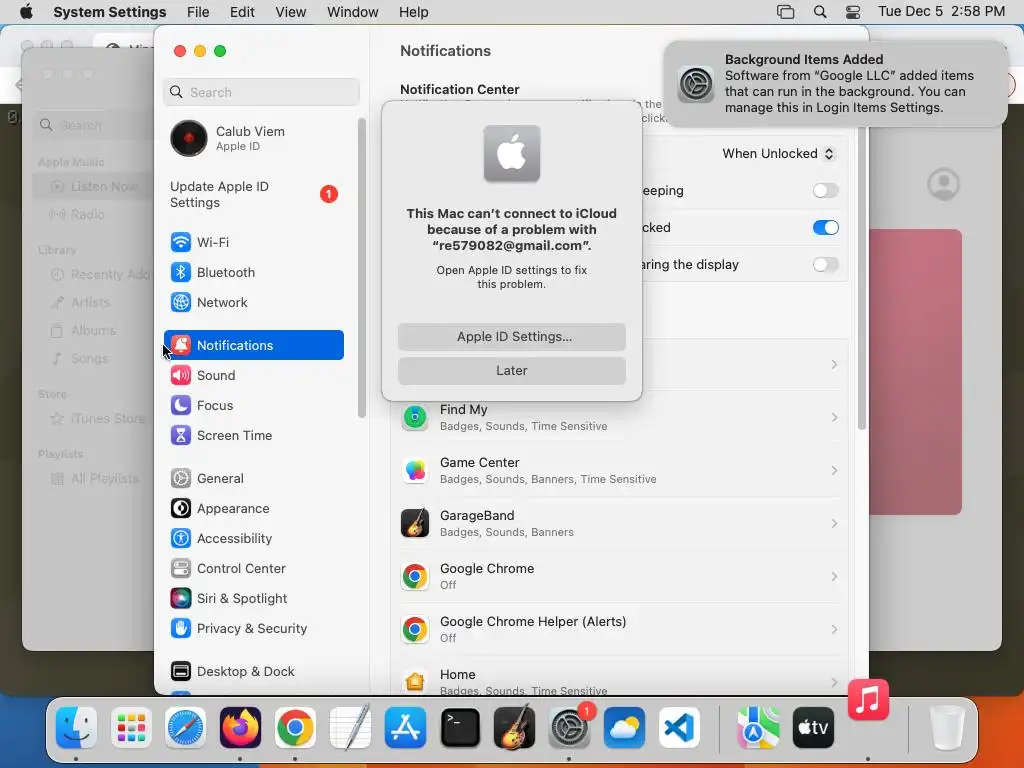Open the Help menu

pos(413,12)
